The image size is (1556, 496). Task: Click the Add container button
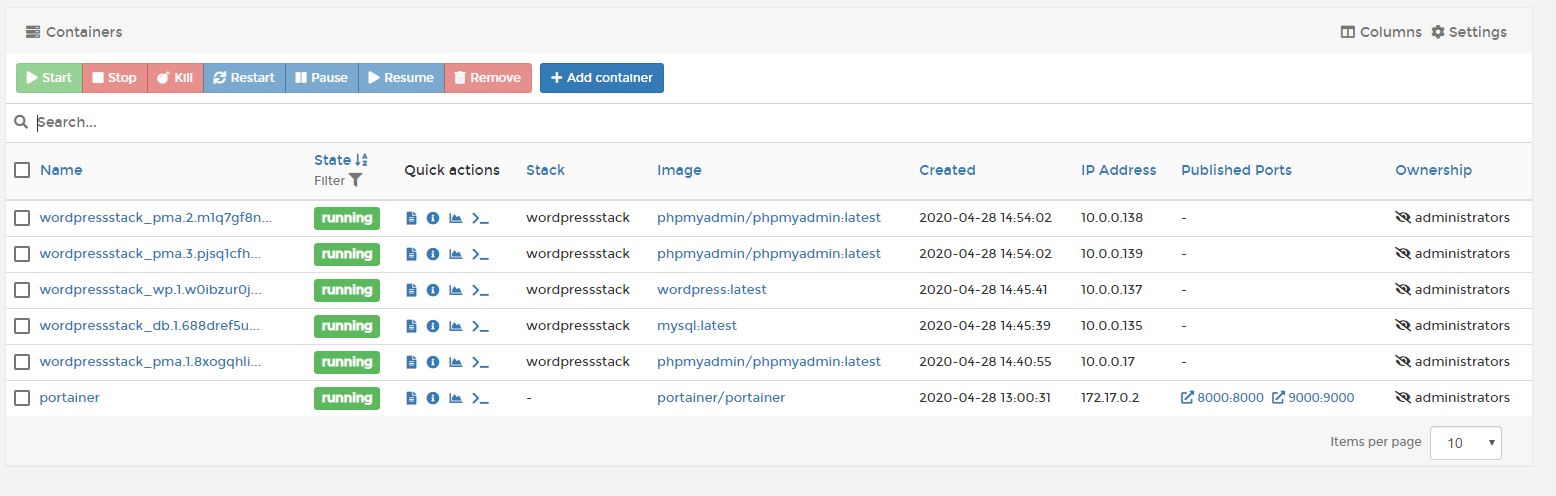tap(602, 78)
